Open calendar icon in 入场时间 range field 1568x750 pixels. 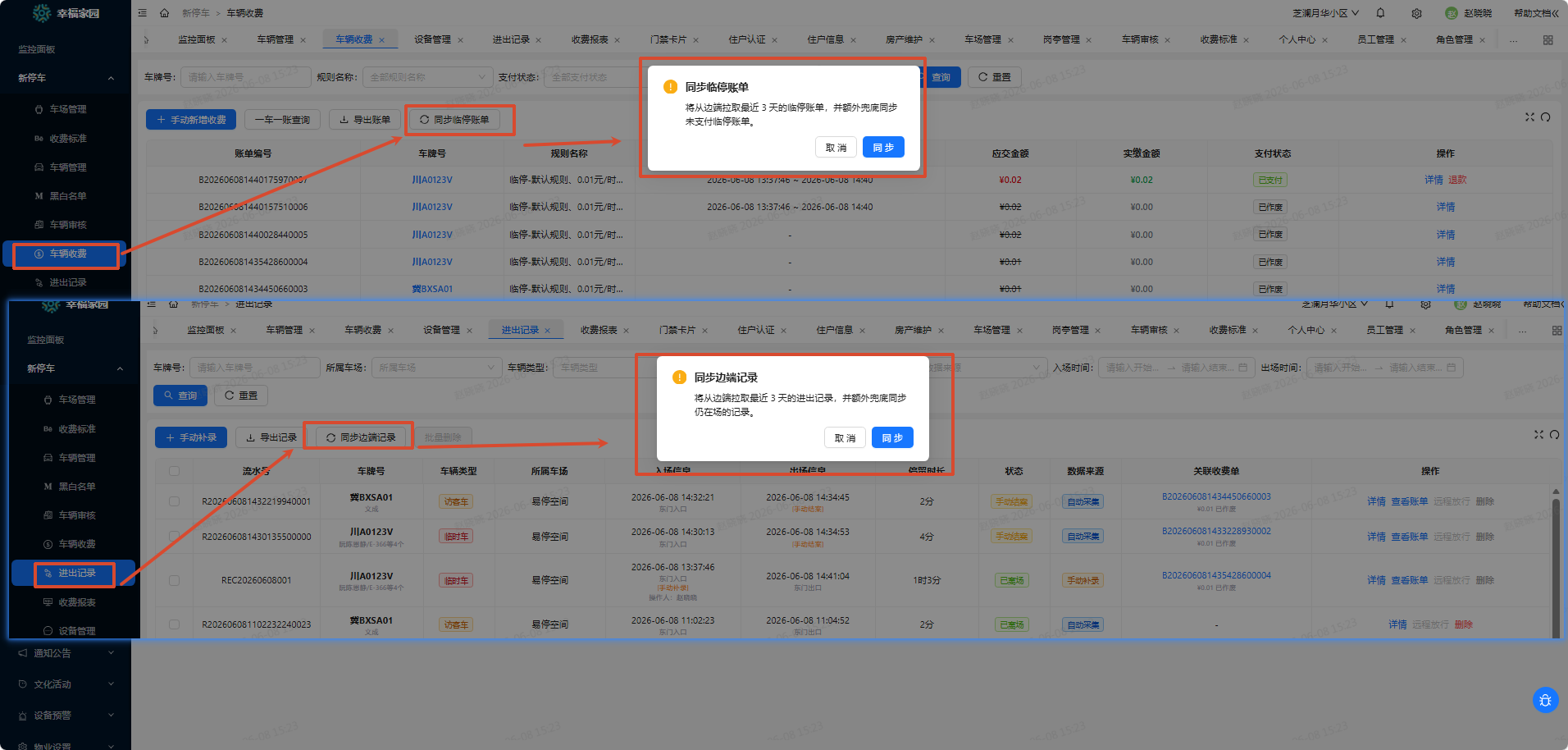tap(1243, 368)
